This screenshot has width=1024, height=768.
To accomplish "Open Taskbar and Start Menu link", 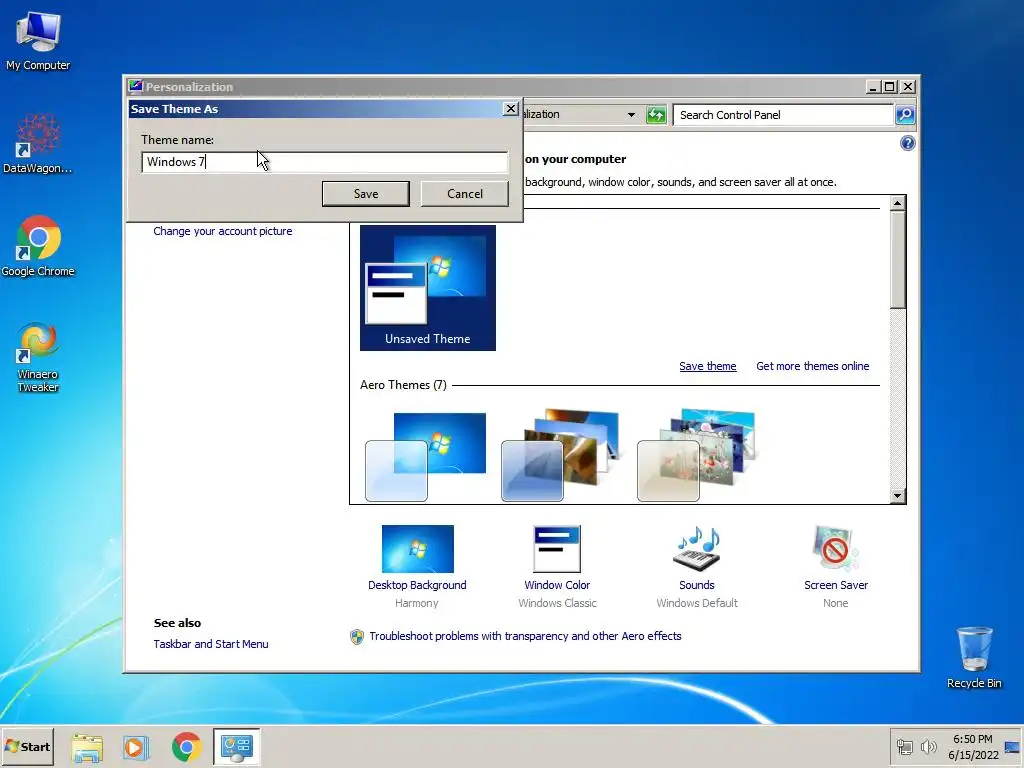I will (211, 644).
